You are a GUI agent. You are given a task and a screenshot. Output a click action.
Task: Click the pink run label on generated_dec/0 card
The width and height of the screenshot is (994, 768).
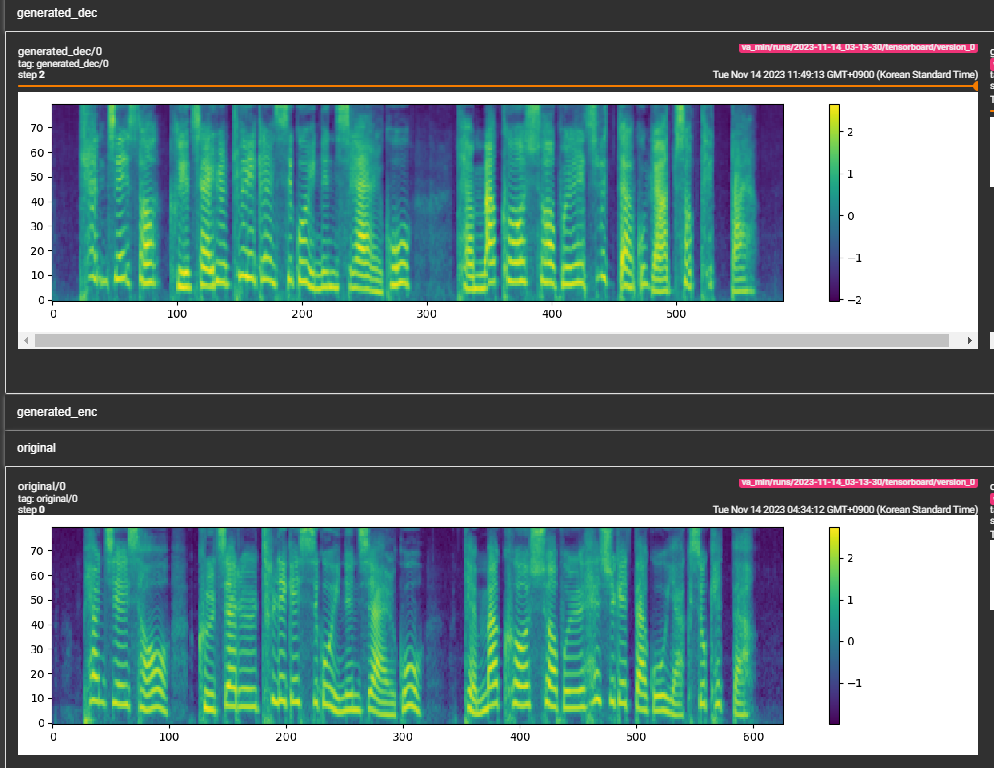point(858,48)
